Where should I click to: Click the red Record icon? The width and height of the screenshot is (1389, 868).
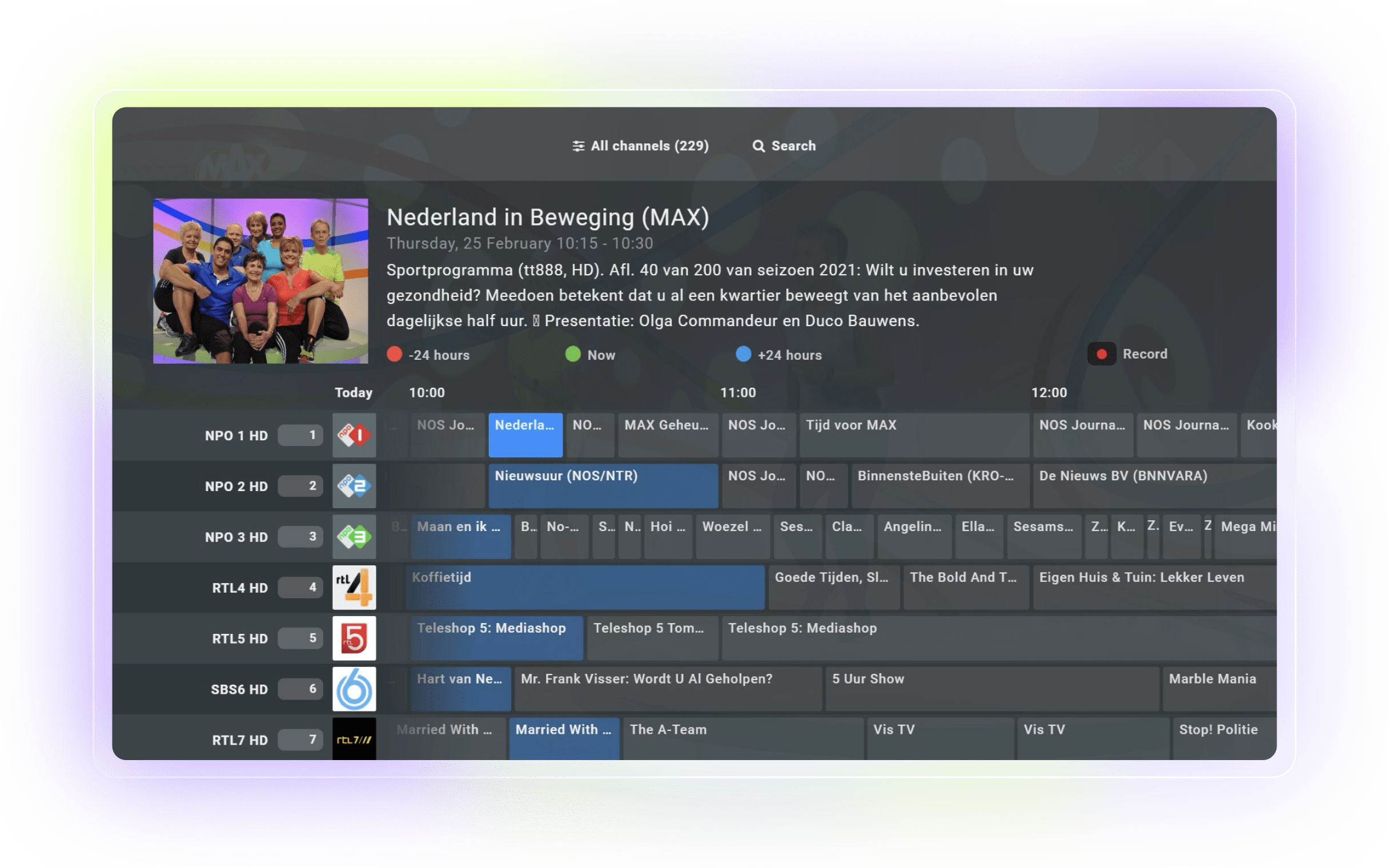point(1102,354)
